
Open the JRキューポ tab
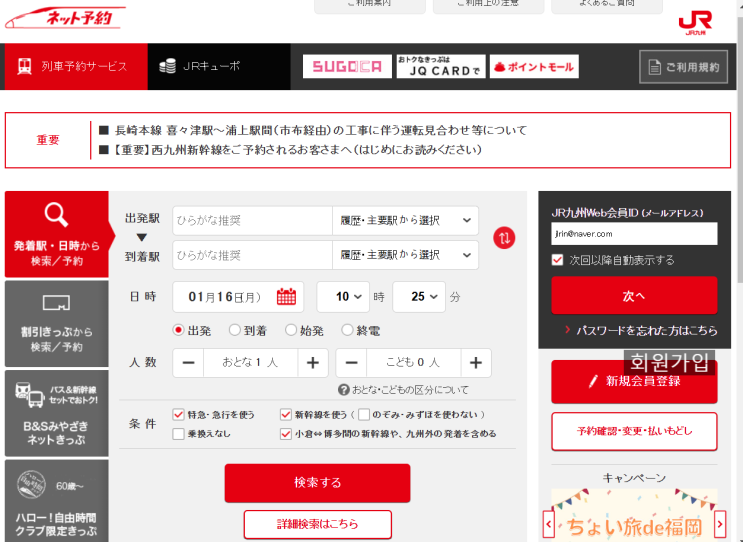click(219, 66)
